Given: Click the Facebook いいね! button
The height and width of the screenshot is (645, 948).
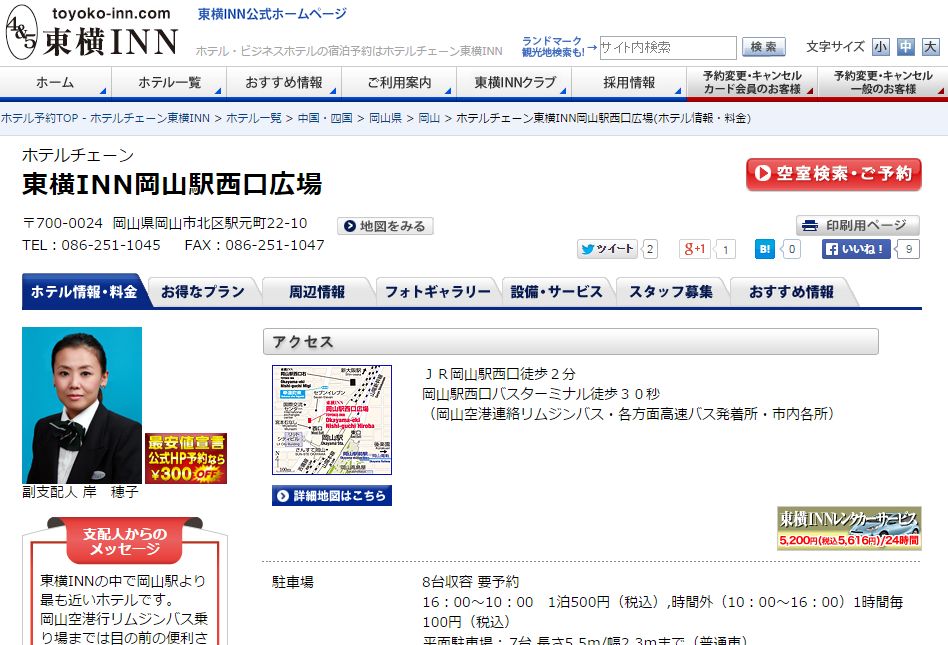Looking at the screenshot, I should (856, 249).
